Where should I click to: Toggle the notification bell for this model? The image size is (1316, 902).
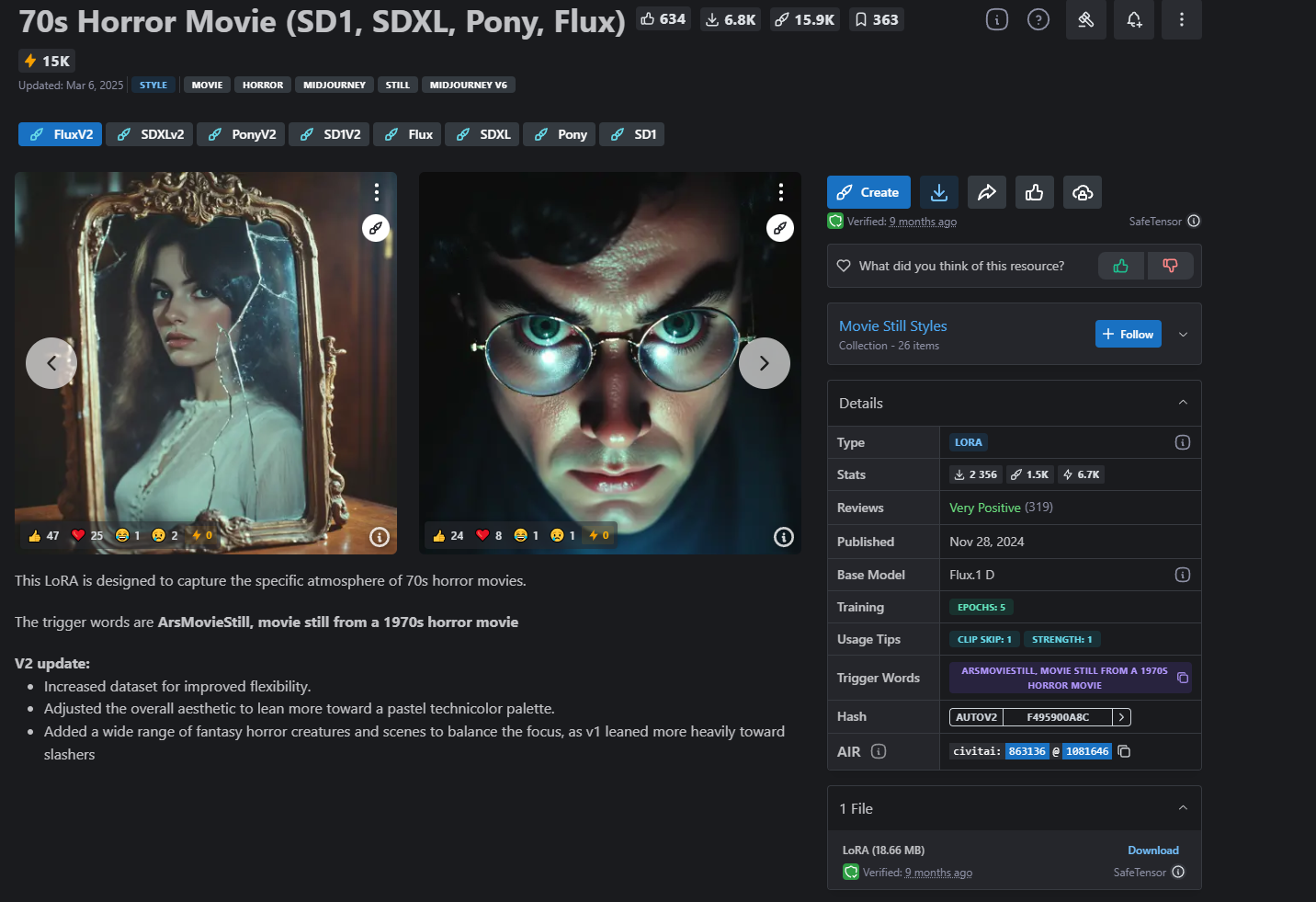pyautogui.click(x=1134, y=19)
